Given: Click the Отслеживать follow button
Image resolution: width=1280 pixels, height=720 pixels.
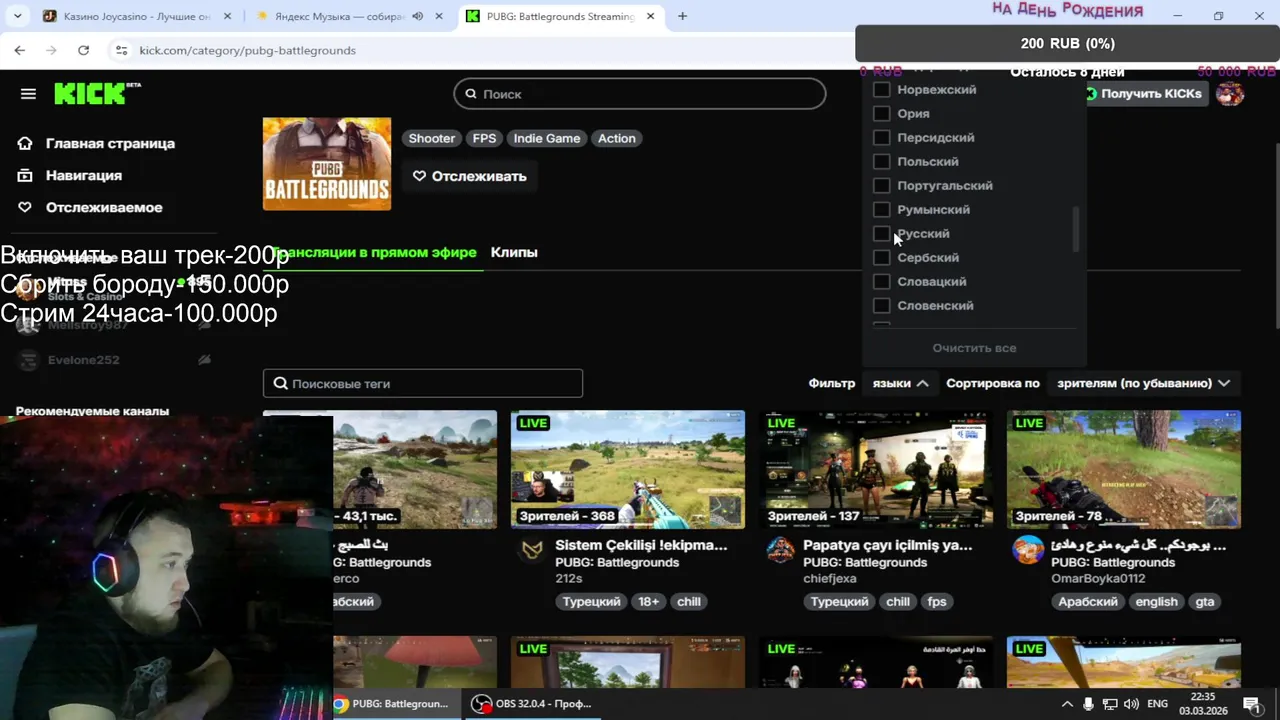Looking at the screenshot, I should tap(470, 176).
